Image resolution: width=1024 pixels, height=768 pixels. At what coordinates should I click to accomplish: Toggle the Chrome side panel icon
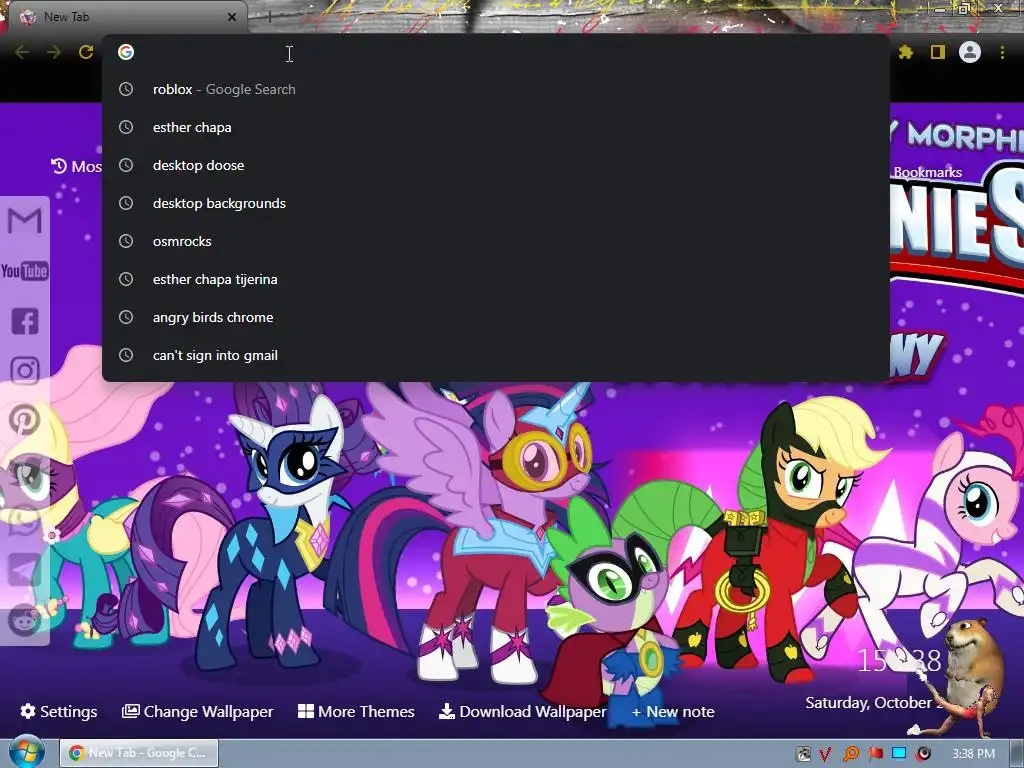point(938,52)
